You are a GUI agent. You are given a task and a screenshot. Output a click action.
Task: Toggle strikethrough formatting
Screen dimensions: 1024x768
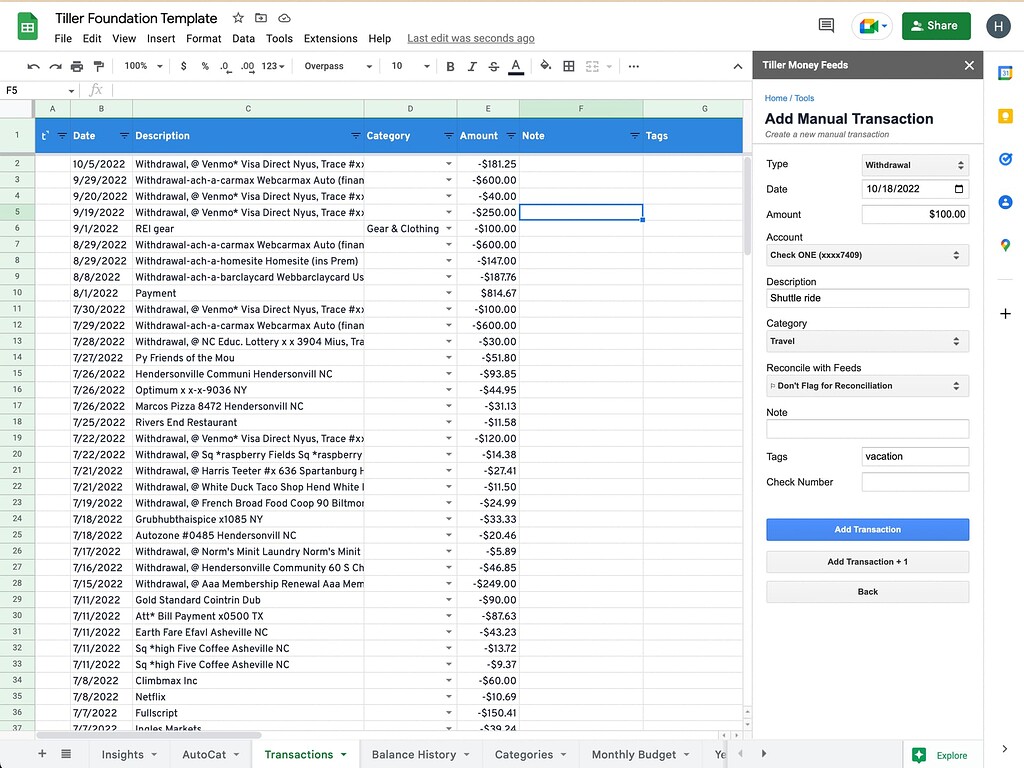(493, 65)
